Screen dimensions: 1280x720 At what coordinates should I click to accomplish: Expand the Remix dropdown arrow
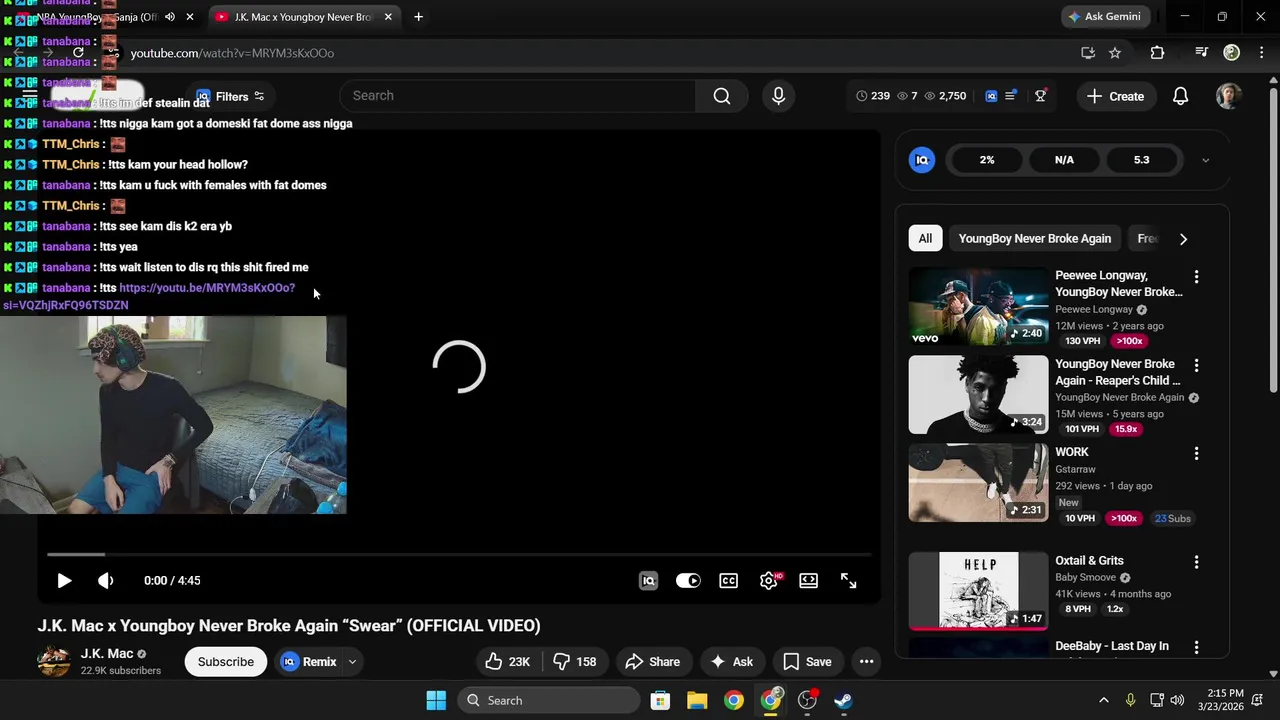(352, 662)
